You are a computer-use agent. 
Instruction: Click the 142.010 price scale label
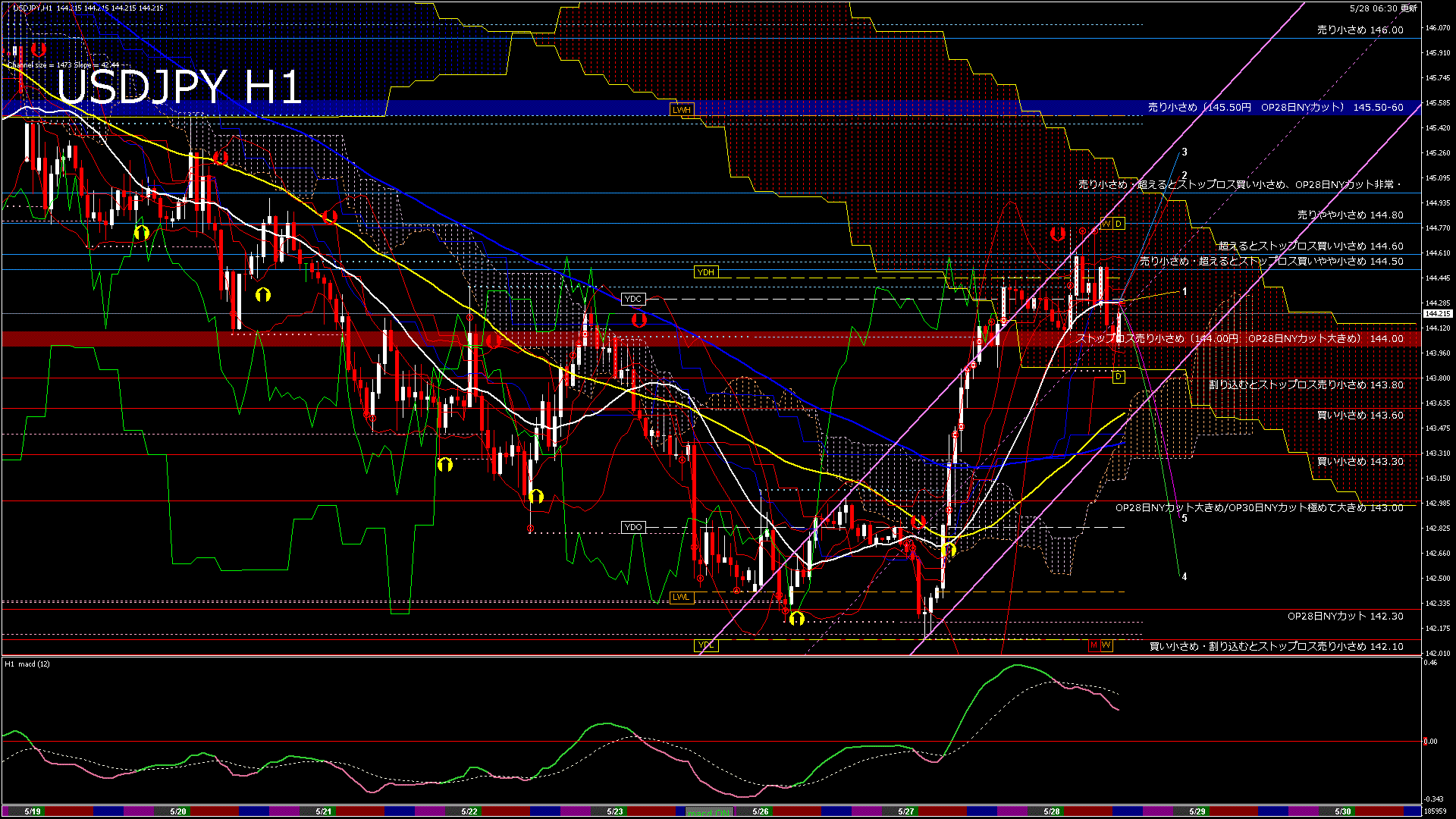tap(1438, 654)
